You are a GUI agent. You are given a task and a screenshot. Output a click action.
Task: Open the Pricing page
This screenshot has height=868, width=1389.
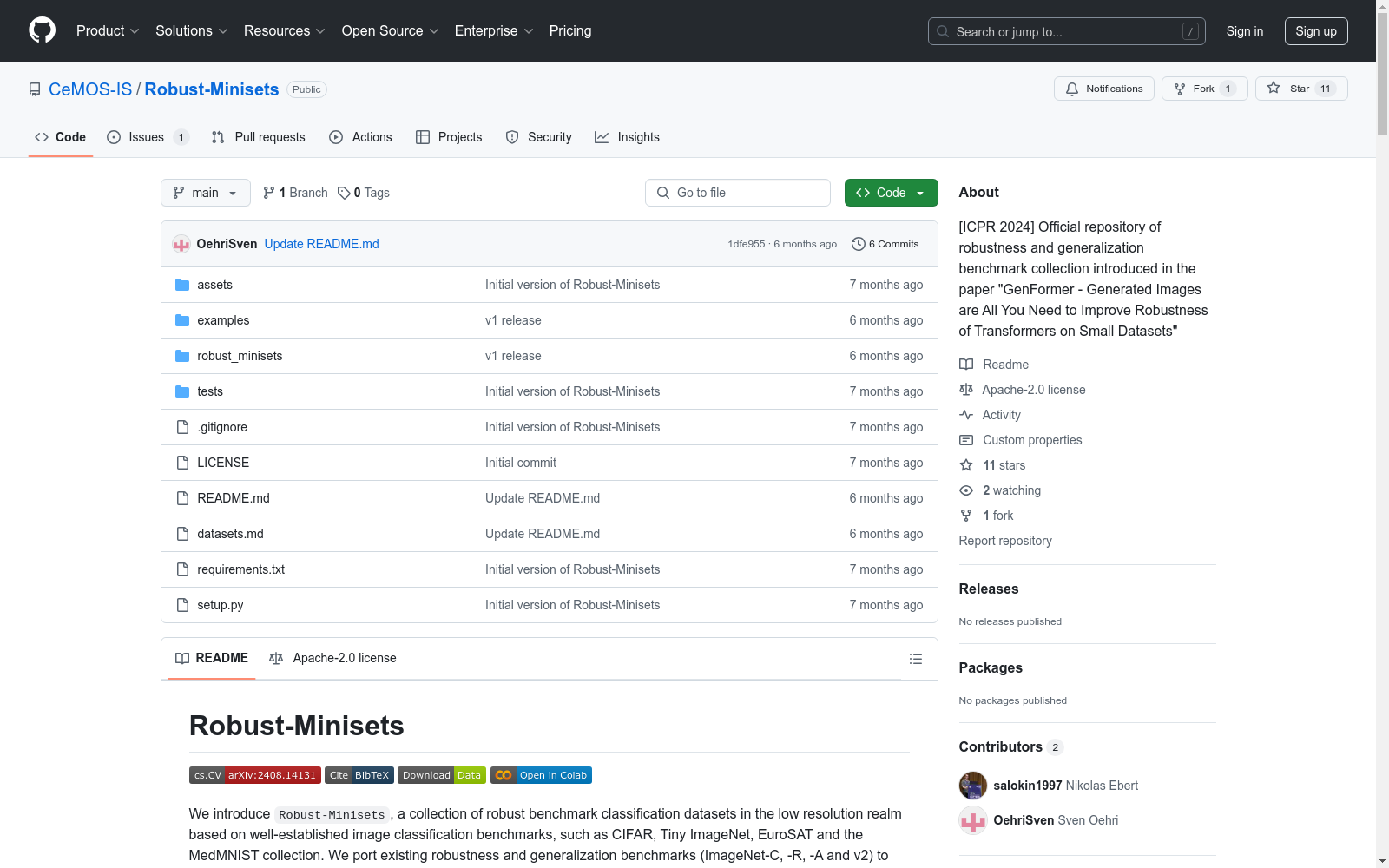[x=570, y=31]
